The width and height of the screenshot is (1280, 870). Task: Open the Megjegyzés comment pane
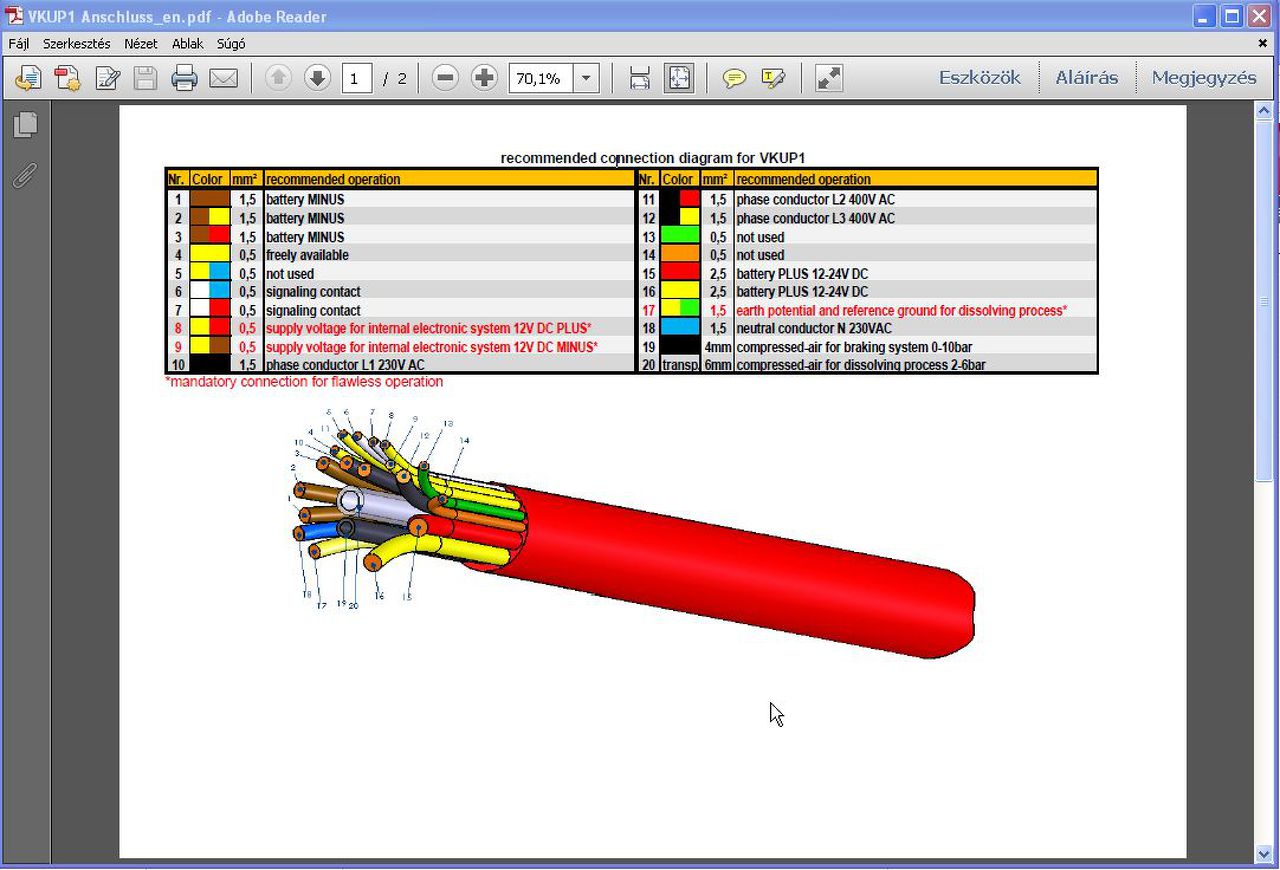pyautogui.click(x=1204, y=78)
